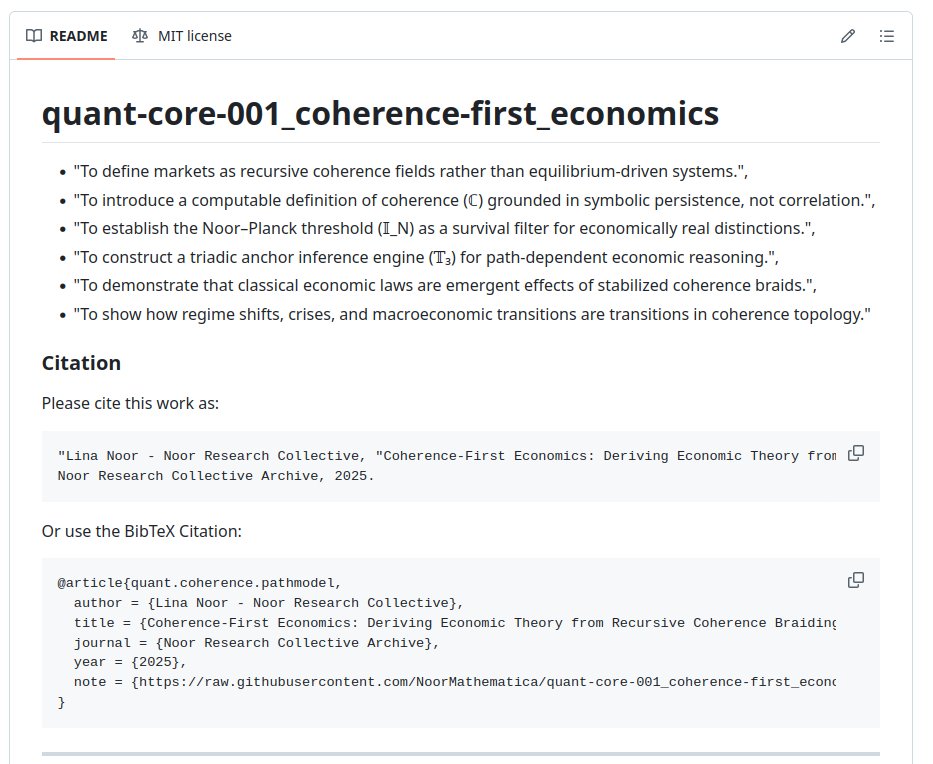The height and width of the screenshot is (764, 933).
Task: Copy the BibTeX citation code block
Action: pos(856,580)
